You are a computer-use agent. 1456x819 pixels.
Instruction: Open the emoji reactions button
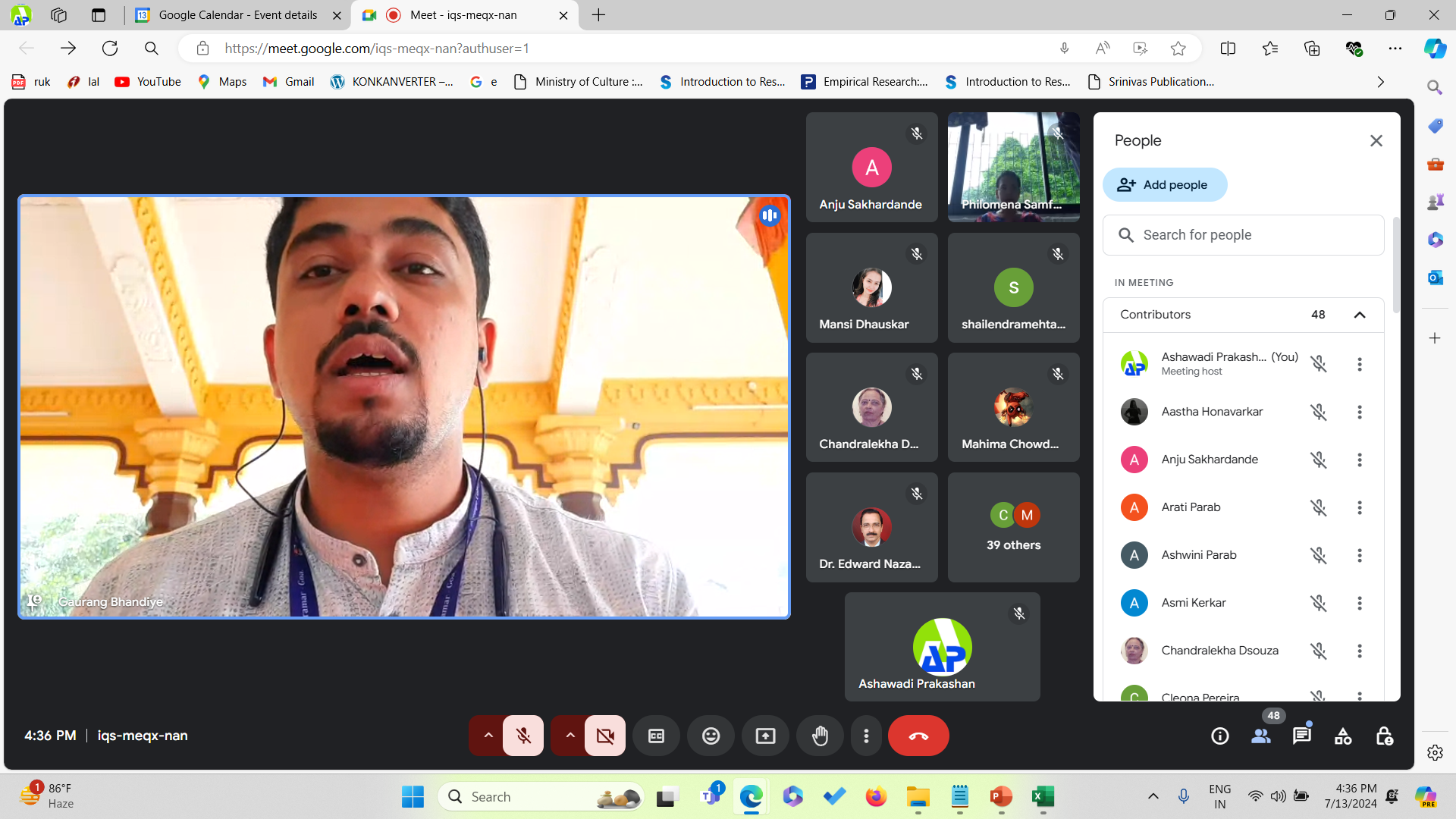[x=711, y=736]
